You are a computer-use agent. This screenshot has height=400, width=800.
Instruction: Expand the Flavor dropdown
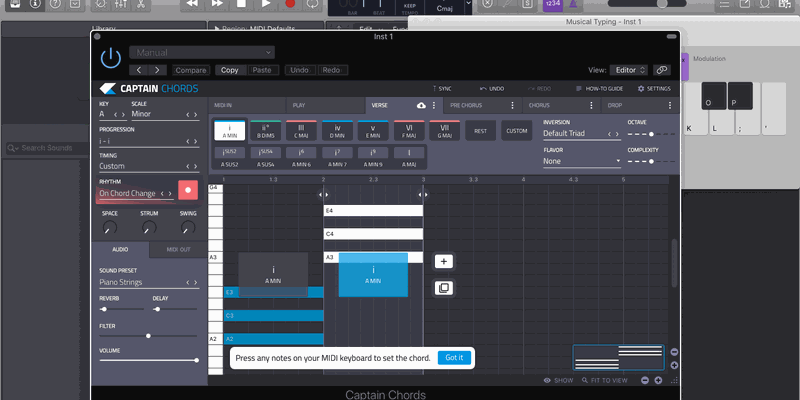point(580,160)
